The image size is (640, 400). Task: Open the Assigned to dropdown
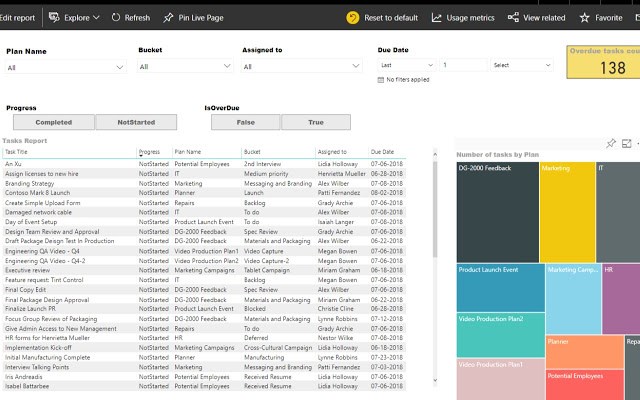(301, 67)
